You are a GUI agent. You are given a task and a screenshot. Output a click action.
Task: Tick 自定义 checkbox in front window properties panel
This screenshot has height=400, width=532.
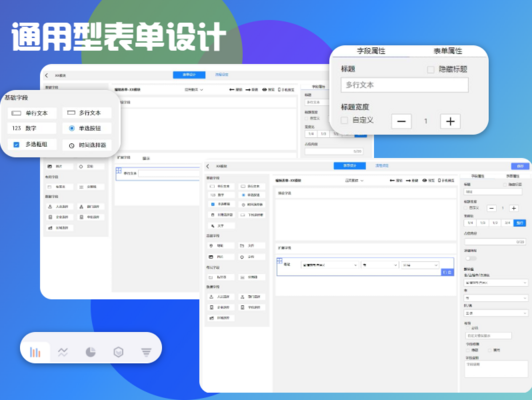click(x=466, y=208)
